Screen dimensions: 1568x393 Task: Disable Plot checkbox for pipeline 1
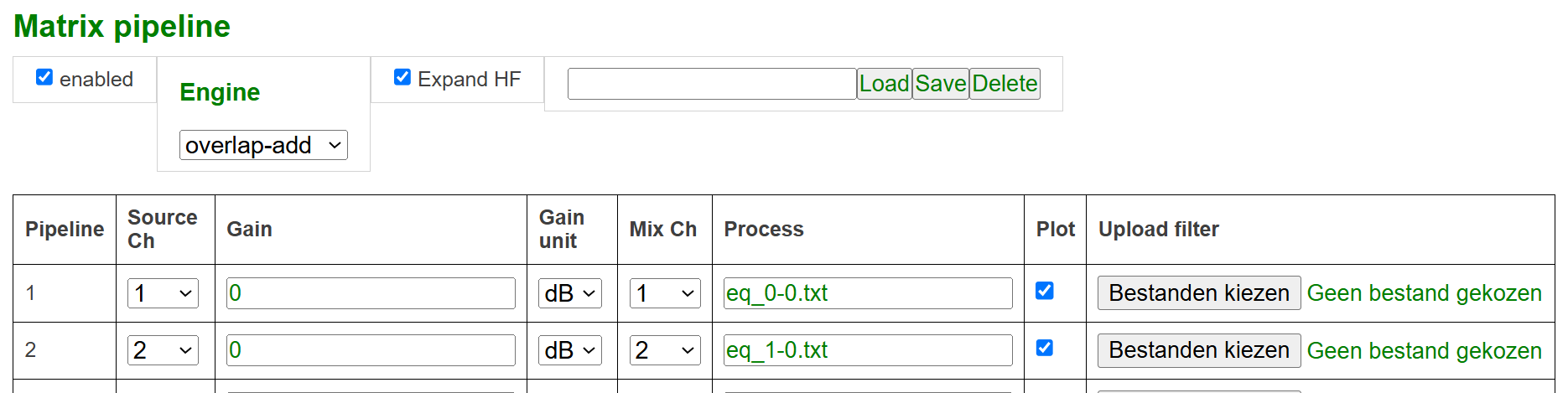coord(1045,291)
